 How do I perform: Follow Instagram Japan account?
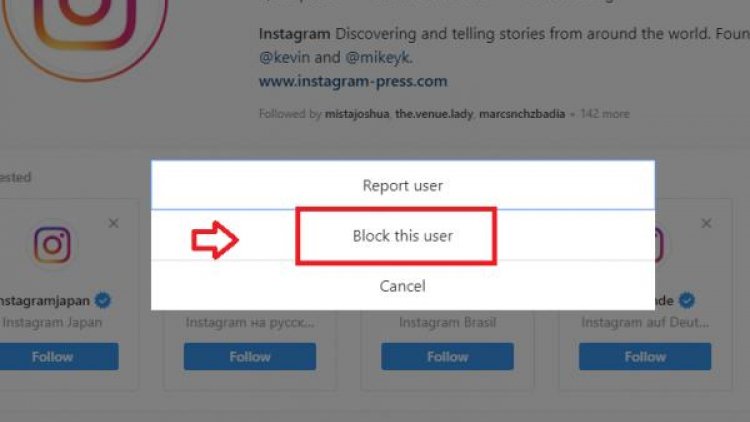point(54,356)
